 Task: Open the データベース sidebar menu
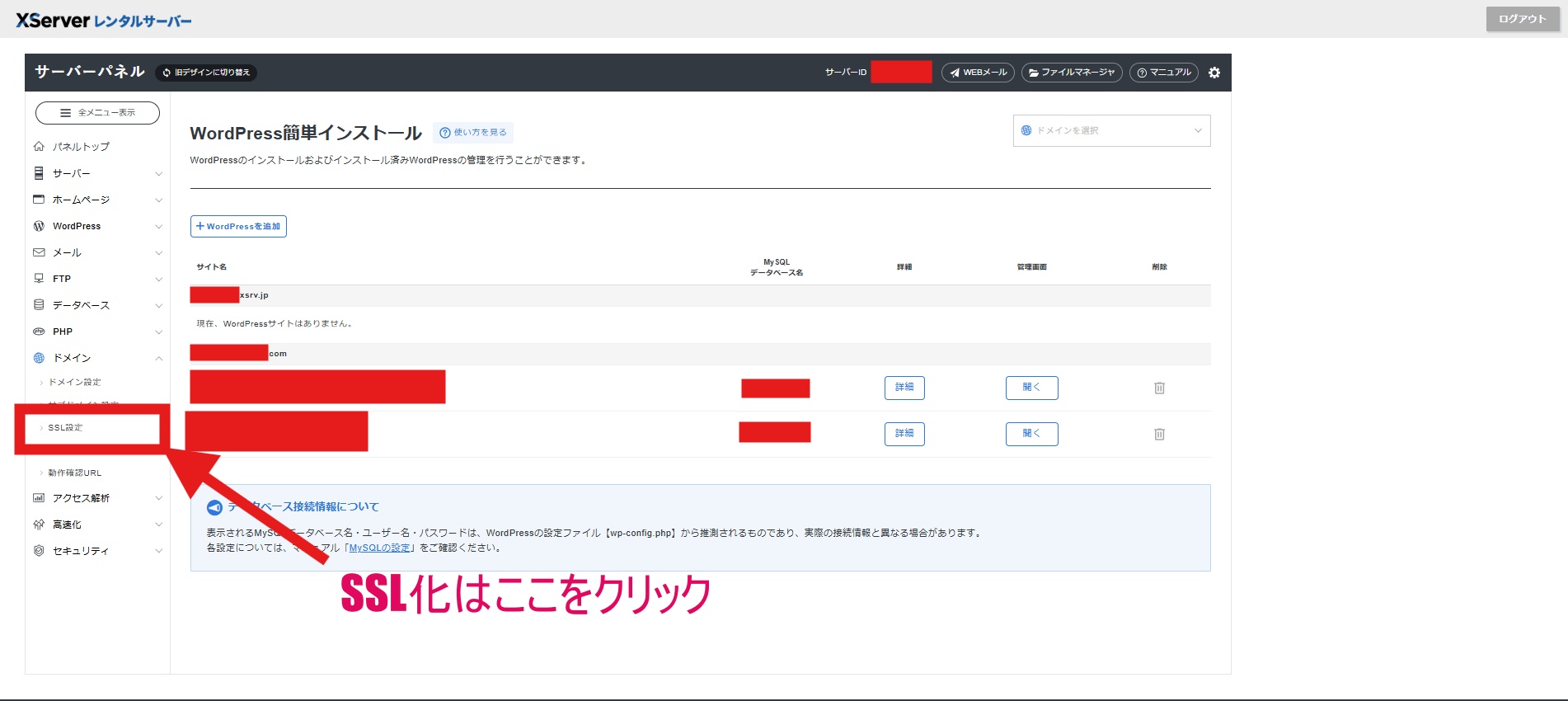[81, 305]
